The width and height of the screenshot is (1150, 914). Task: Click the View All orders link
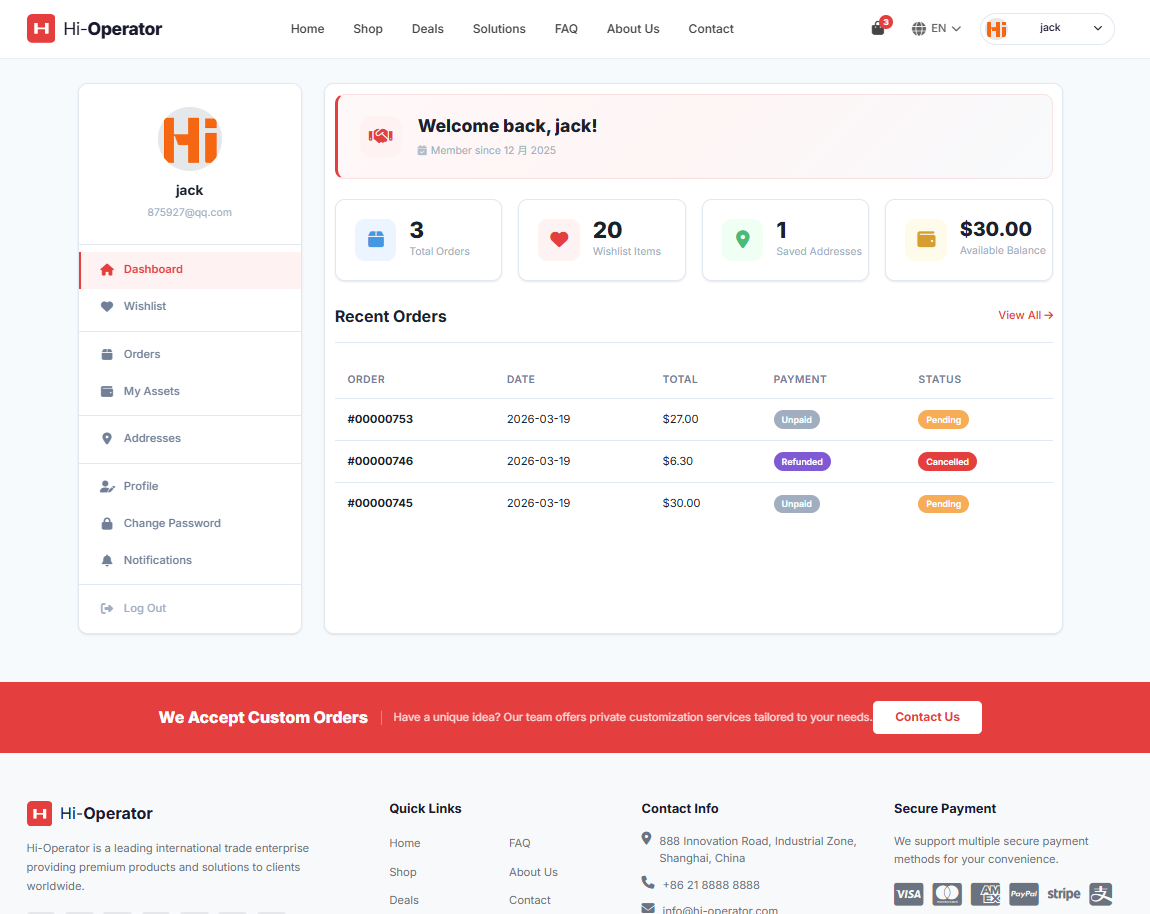click(x=1025, y=315)
